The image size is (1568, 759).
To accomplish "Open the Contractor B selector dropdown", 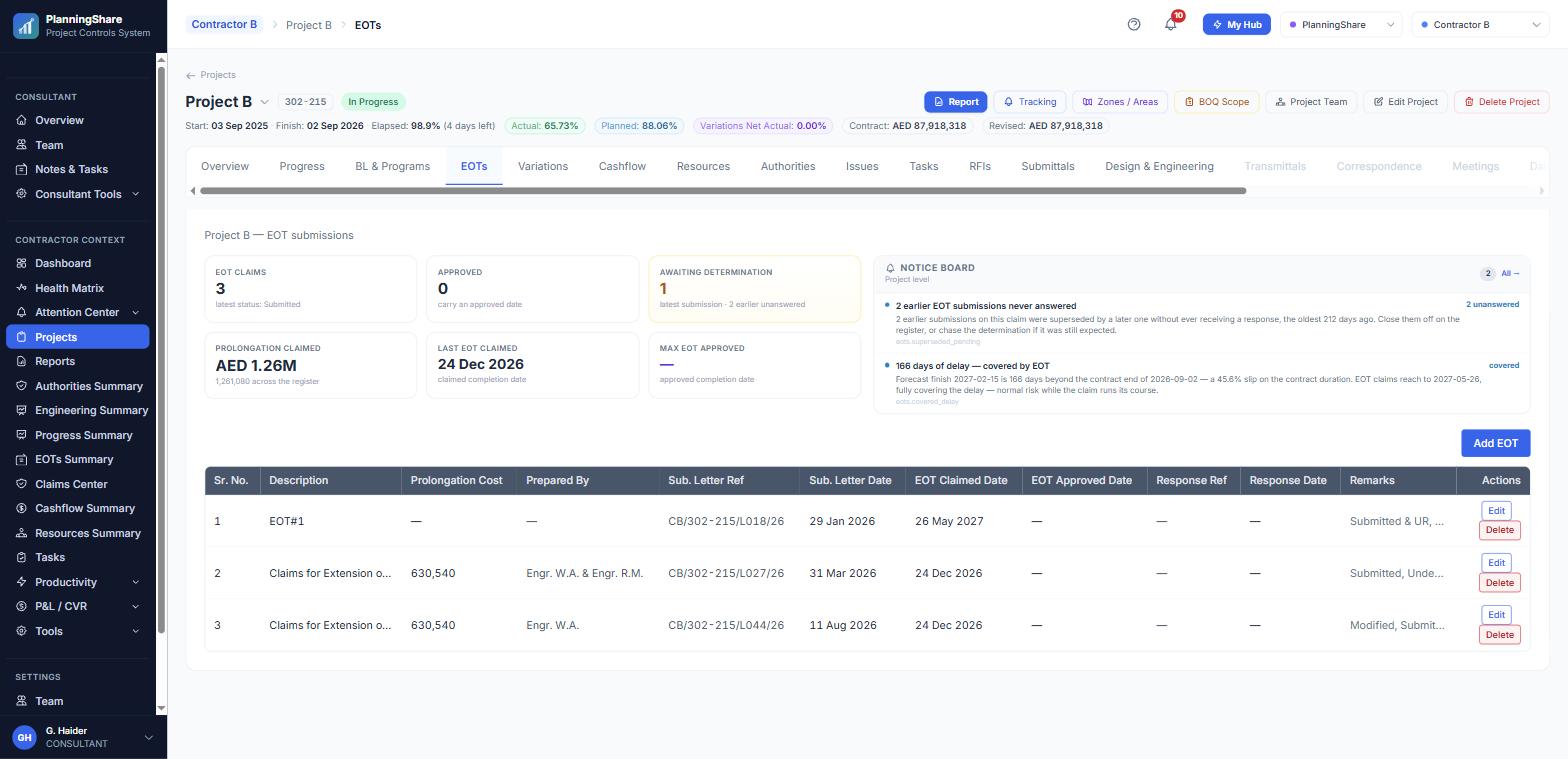I will [x=1480, y=25].
